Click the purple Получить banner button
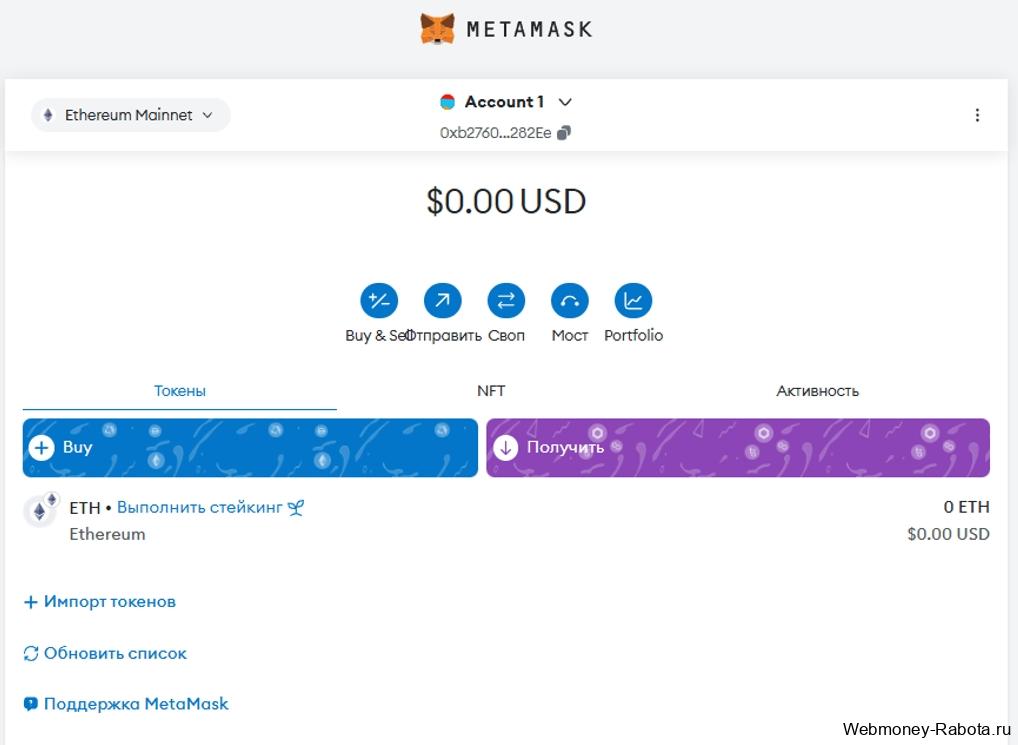The width and height of the screenshot is (1018, 745). tap(738, 448)
